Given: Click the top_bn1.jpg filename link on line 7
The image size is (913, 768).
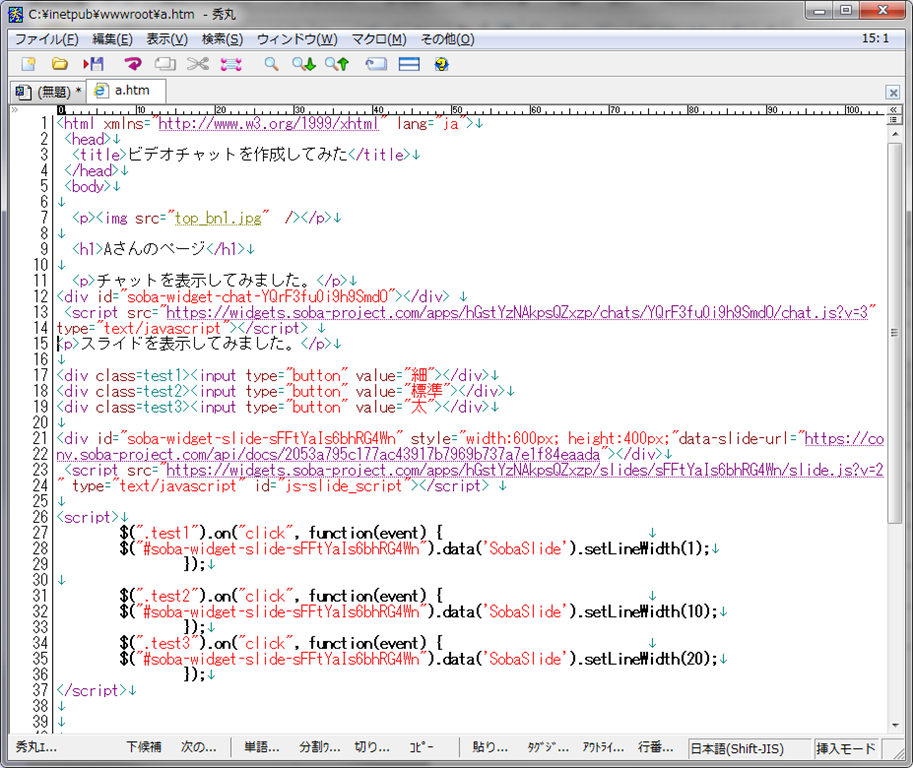Looking at the screenshot, I should (218, 218).
